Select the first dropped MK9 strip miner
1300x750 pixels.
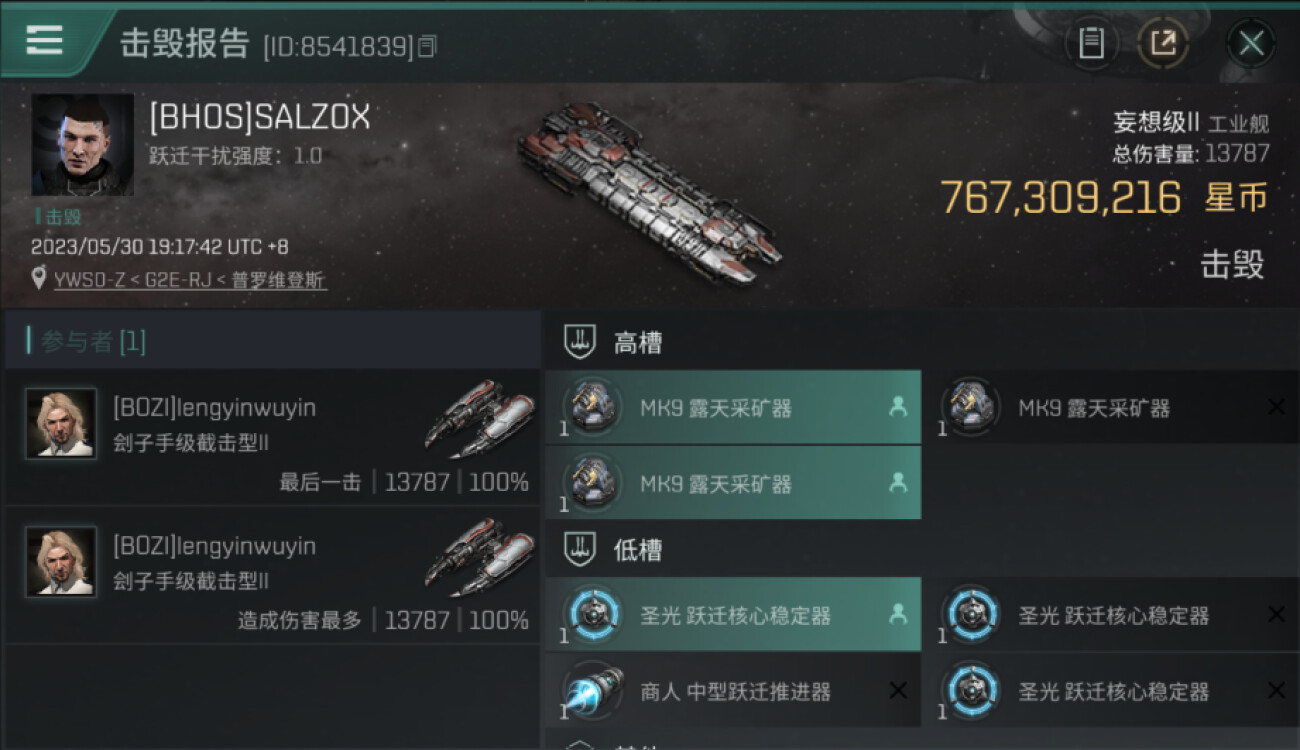pos(733,408)
